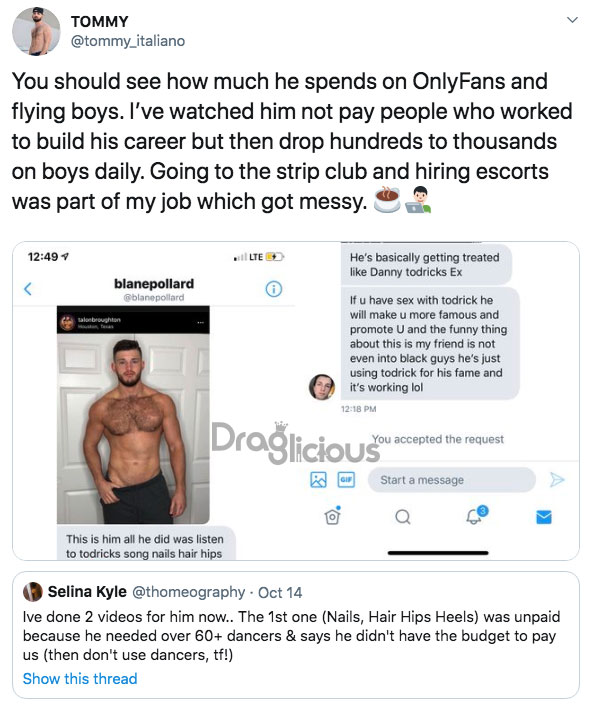Open the Home tab icon

tap(332, 516)
